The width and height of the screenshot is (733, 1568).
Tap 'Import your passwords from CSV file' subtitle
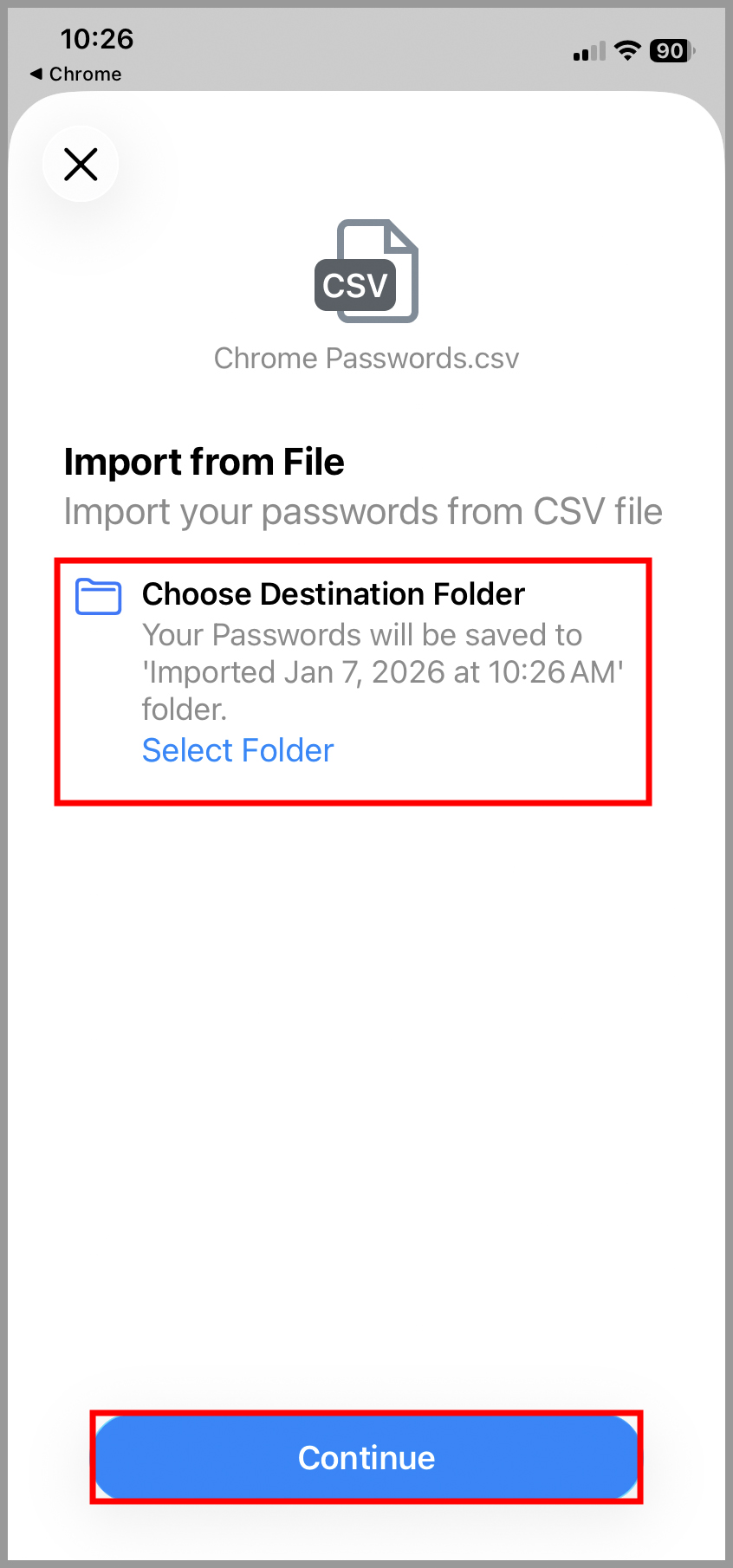(x=363, y=512)
